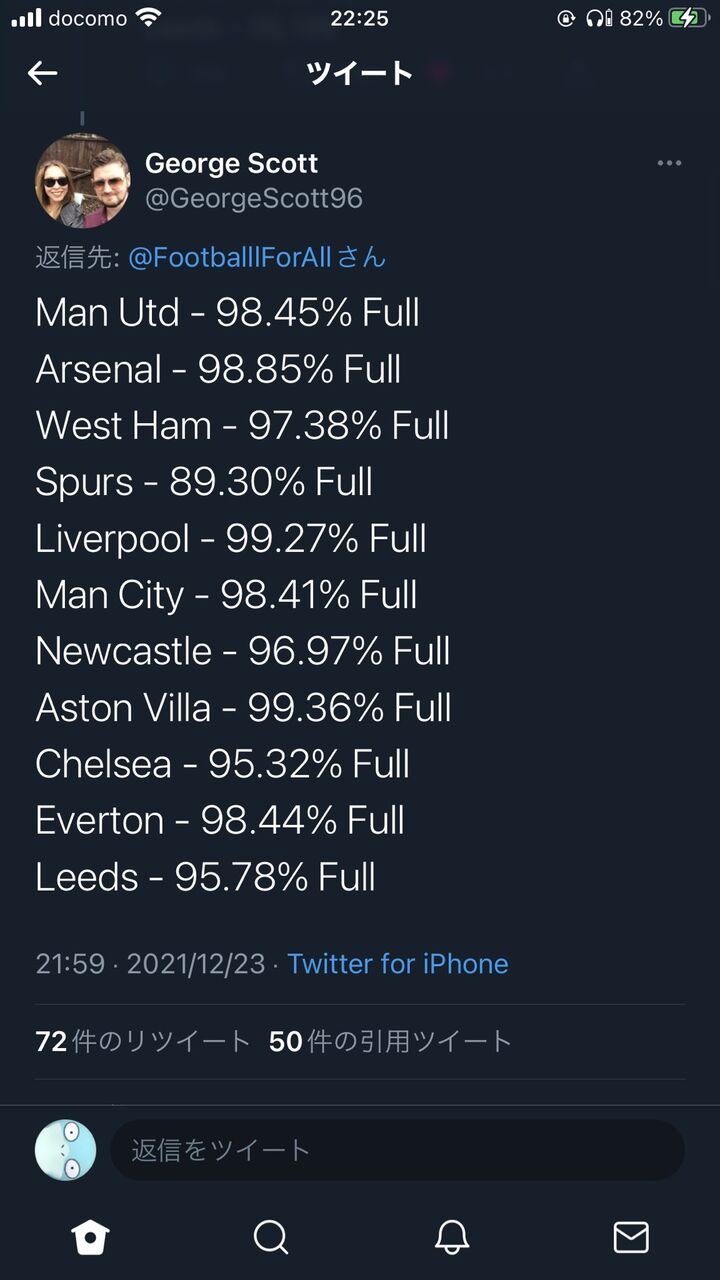Tap the Wi-Fi icon in status bar

[149, 18]
